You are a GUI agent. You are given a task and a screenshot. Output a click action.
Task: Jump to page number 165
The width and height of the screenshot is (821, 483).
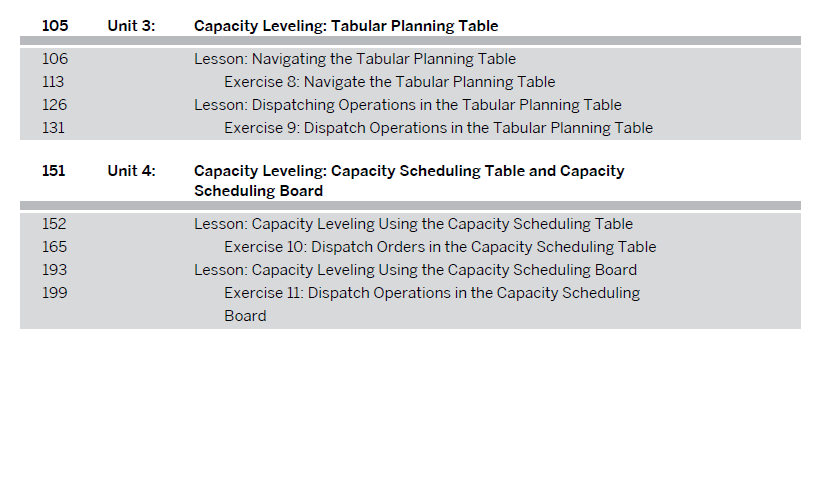pyautogui.click(x=54, y=247)
